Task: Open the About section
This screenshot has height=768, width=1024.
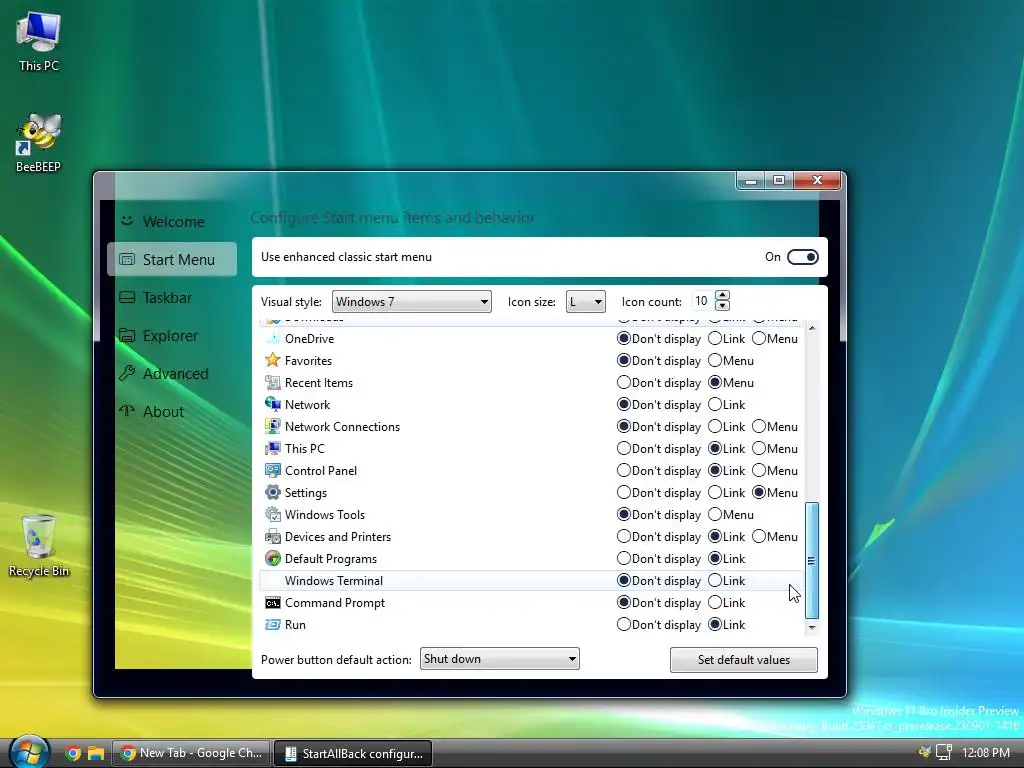Action: point(172,411)
